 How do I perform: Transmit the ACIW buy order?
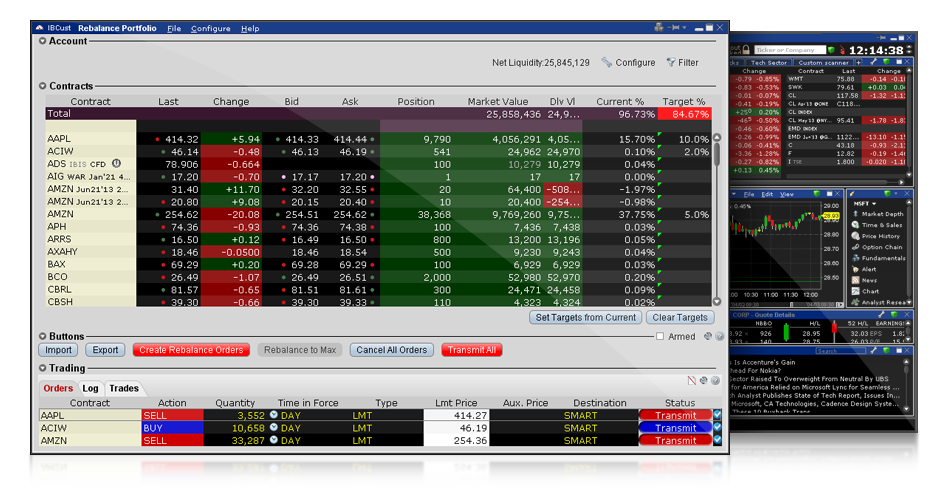[x=675, y=427]
